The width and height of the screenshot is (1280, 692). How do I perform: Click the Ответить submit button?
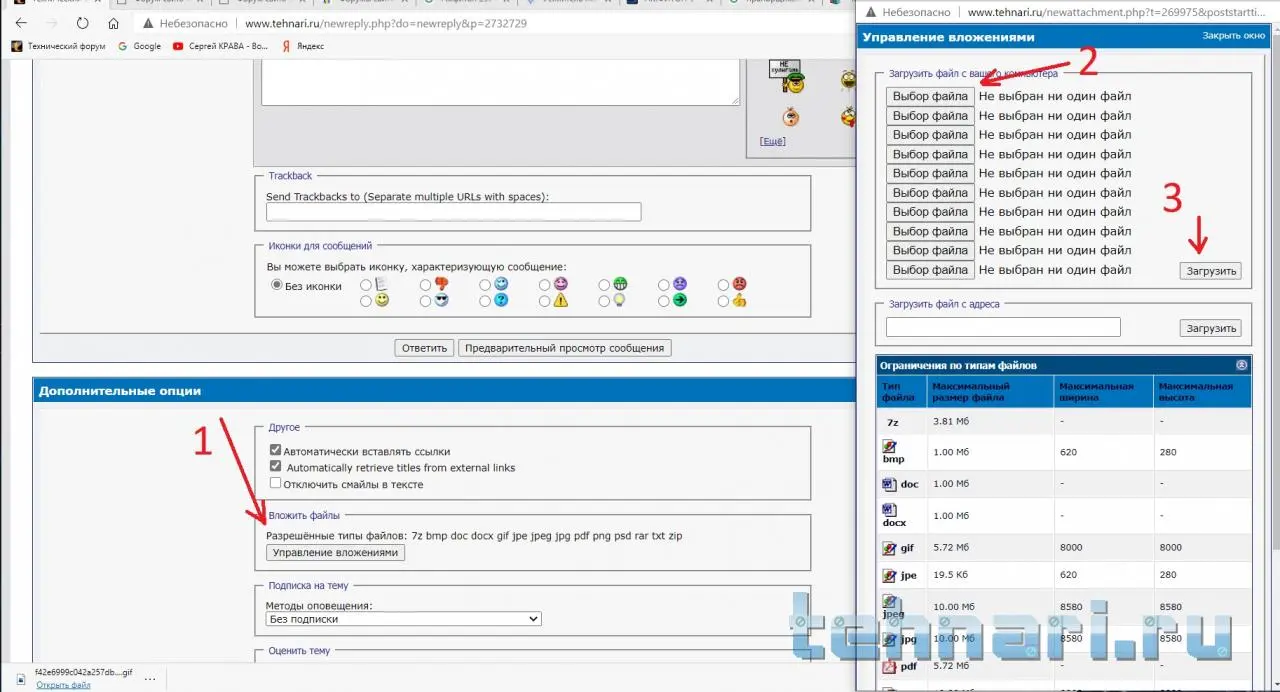(424, 348)
